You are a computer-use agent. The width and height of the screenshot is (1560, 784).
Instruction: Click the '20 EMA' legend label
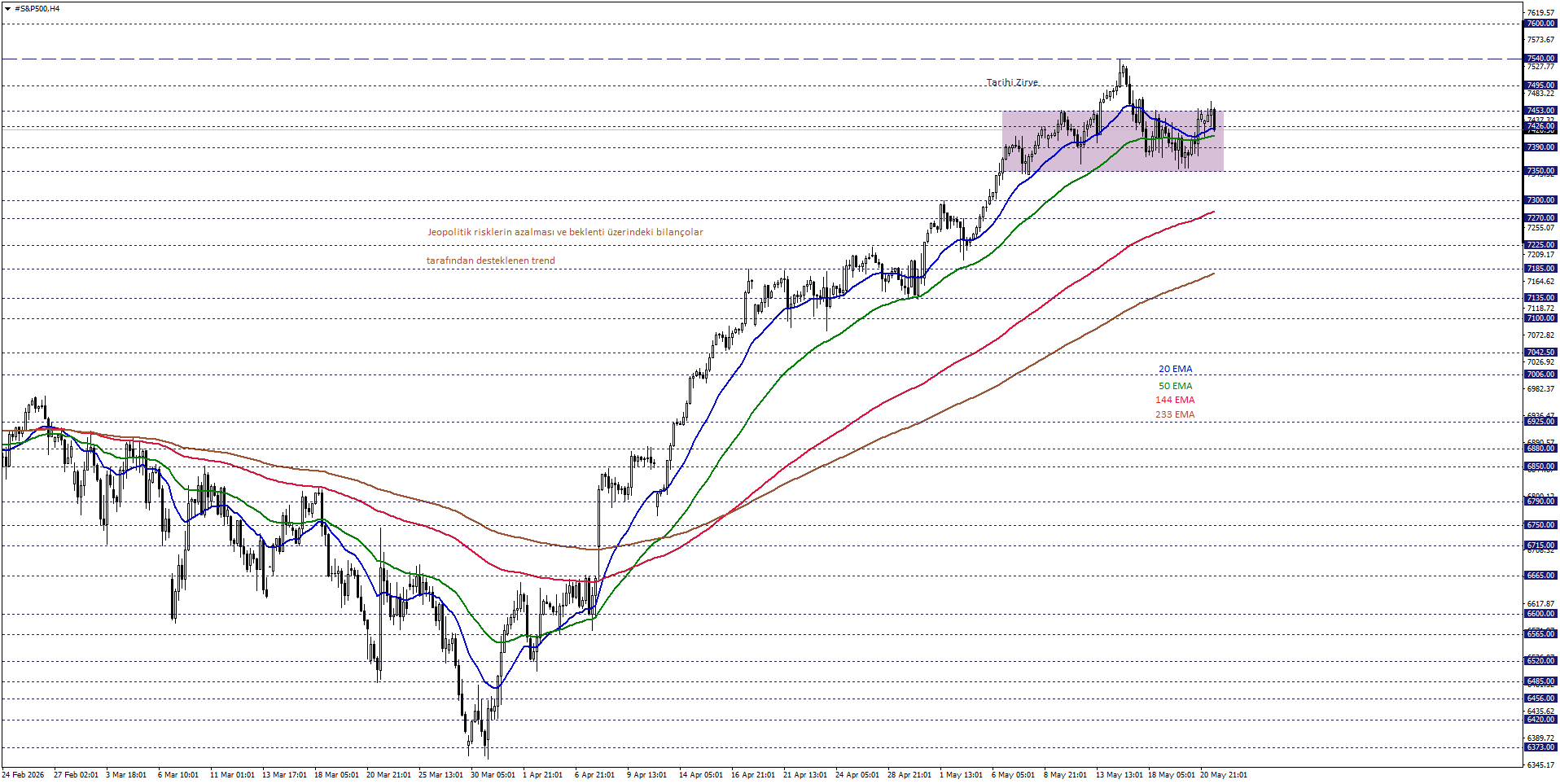1175,370
